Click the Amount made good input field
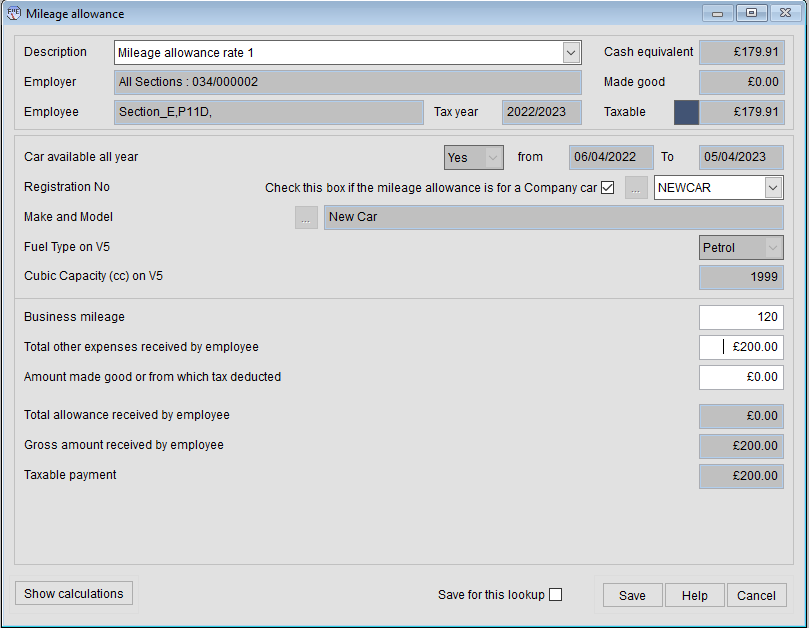Viewport: 809px width, 628px height. [x=741, y=377]
